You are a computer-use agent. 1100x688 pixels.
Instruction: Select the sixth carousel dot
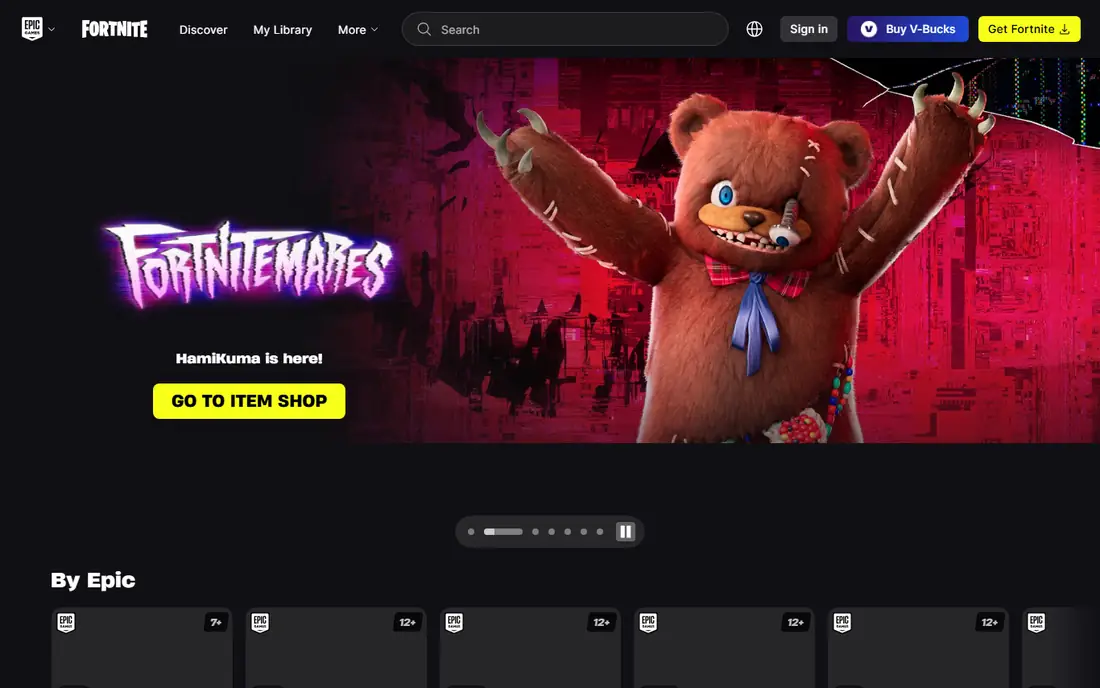click(584, 532)
